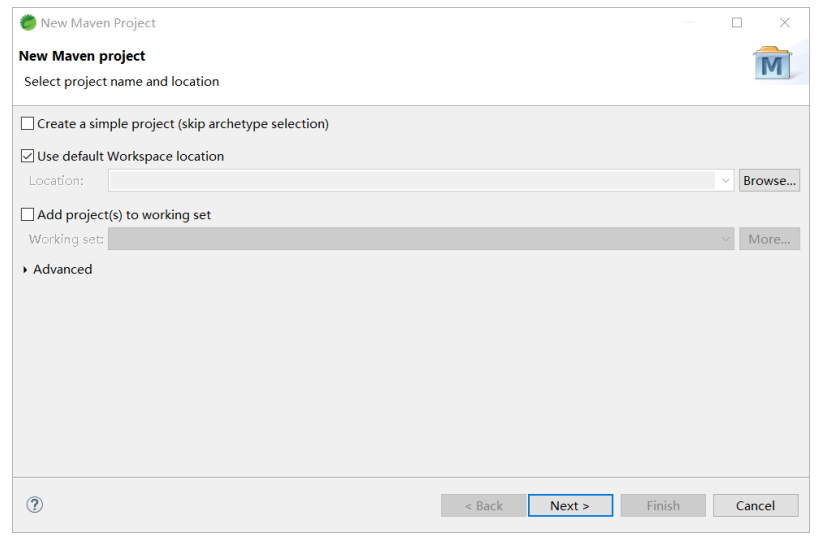The image size is (829, 544).
Task: Enable Add project(s) to working set
Action: click(27, 214)
